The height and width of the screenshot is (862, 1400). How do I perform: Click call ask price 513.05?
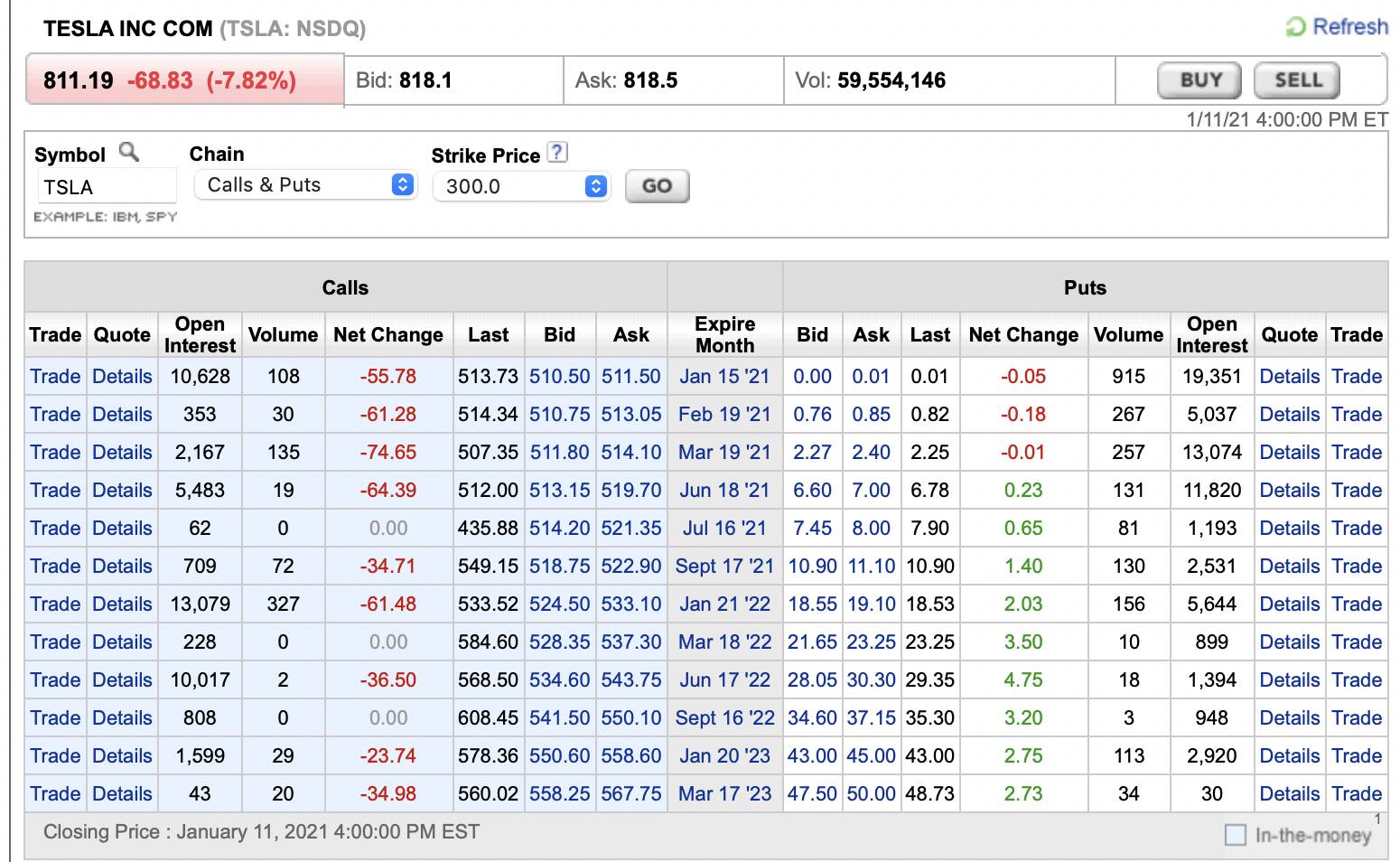(631, 414)
